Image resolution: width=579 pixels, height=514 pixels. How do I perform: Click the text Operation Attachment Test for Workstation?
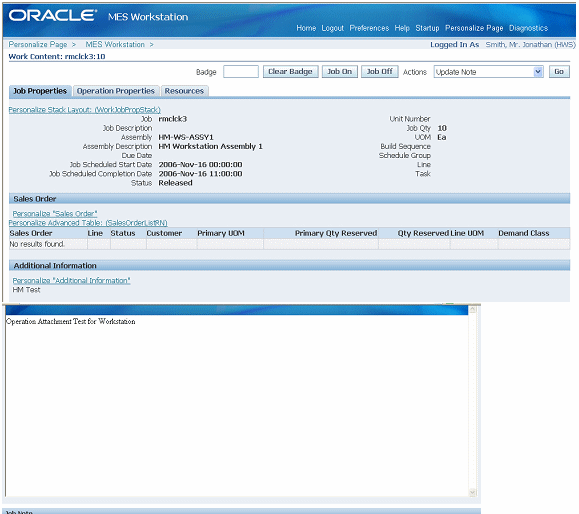pos(71,321)
